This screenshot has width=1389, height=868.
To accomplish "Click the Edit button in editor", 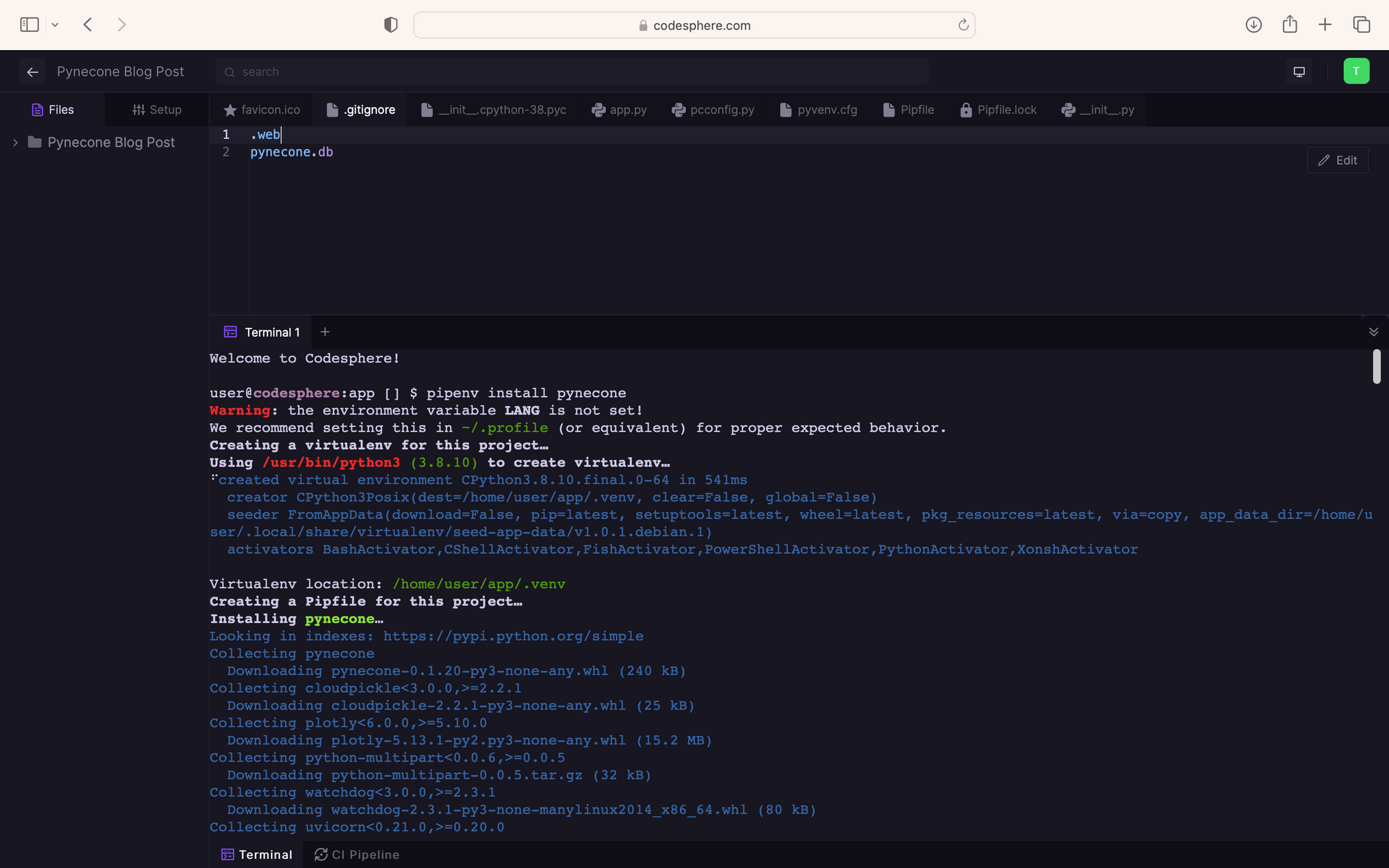I will (x=1338, y=160).
